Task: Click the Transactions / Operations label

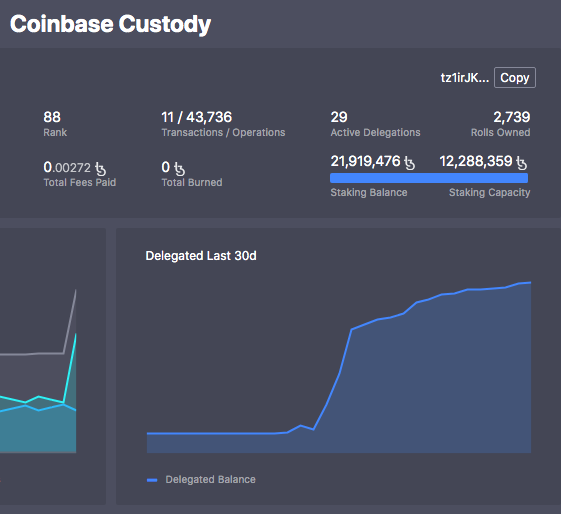Action: click(223, 132)
